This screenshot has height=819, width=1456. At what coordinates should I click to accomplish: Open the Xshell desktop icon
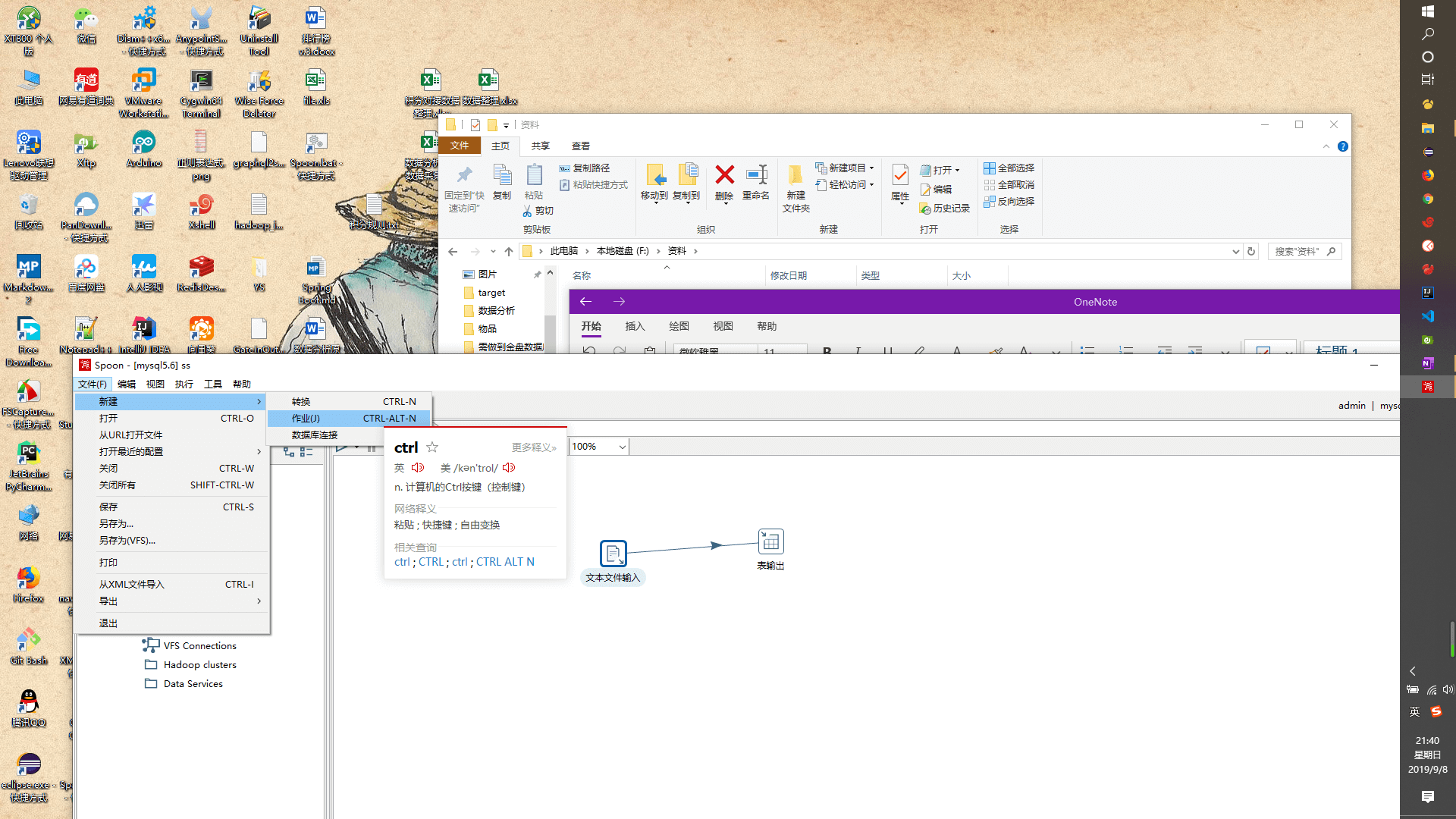(201, 206)
